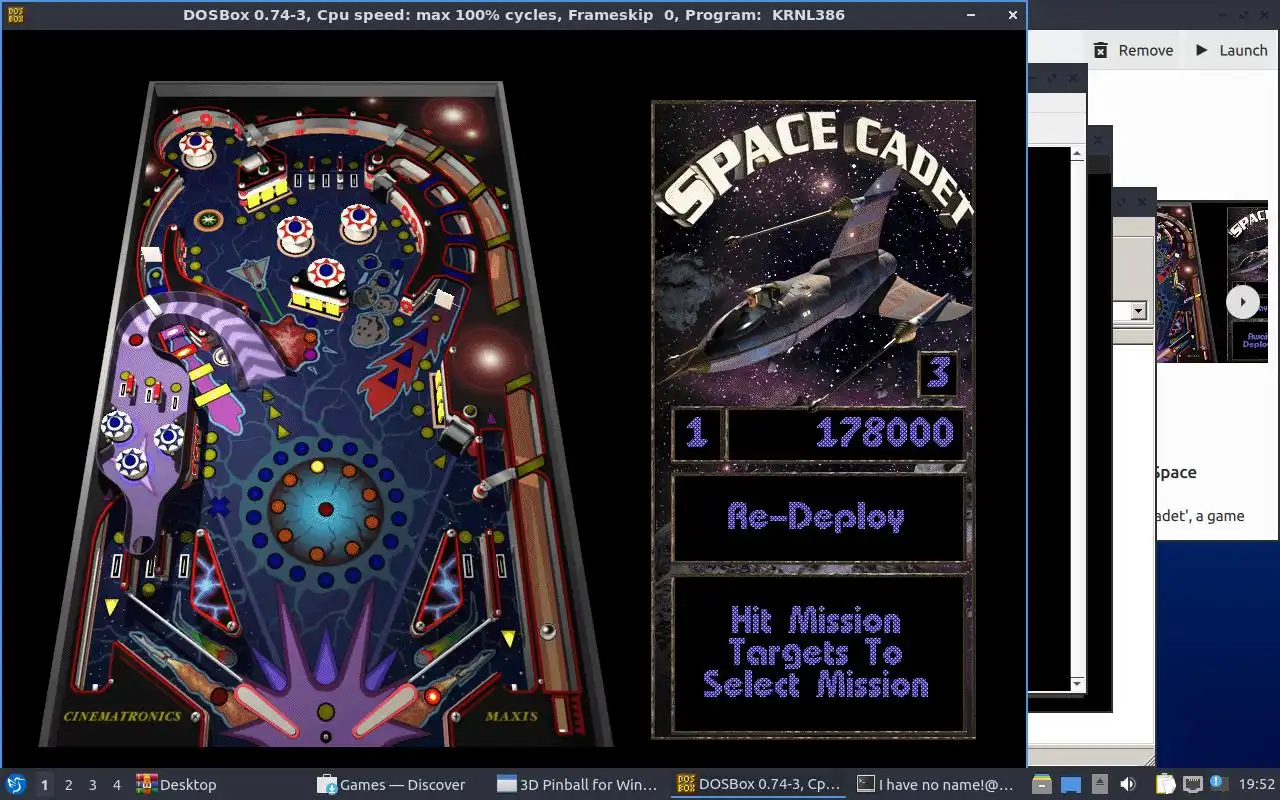Screen dimensions: 1280x800
Task: Click the blue X marker on the table
Action: [219, 506]
